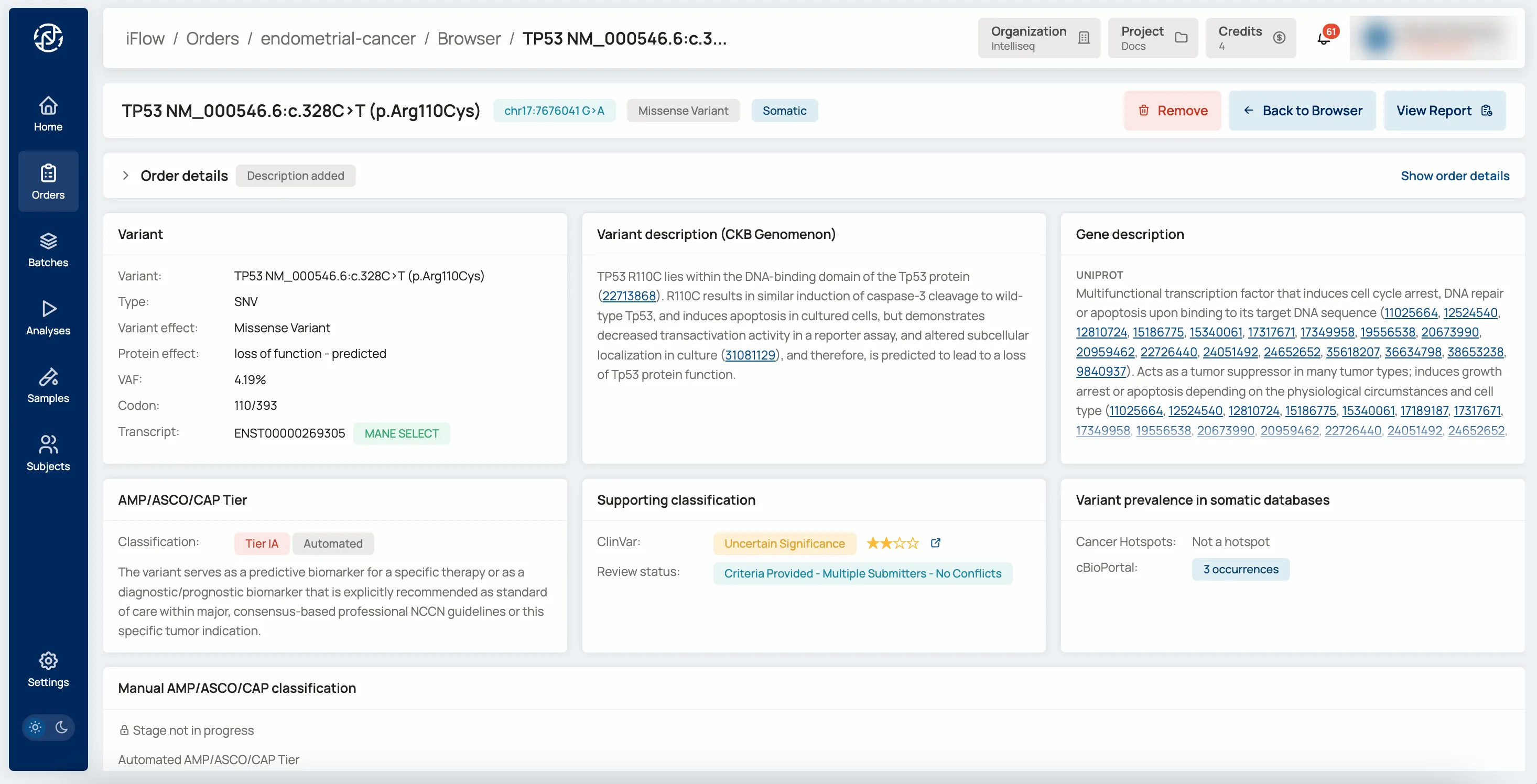Viewport: 1537px width, 784px height.
Task: Switch to light theme sun icon
Action: pos(35,727)
